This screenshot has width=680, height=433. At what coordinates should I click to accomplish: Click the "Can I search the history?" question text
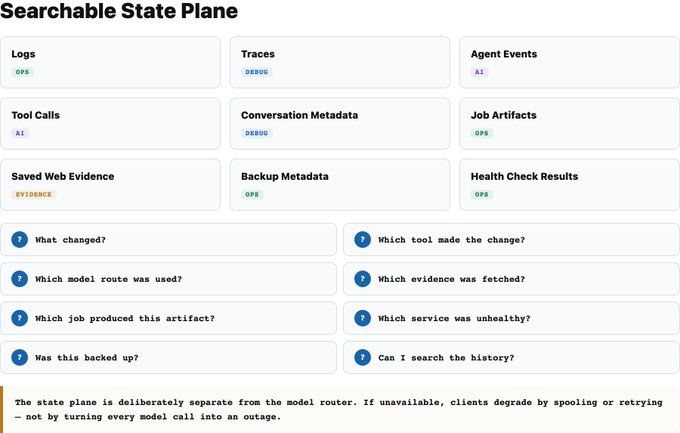[x=446, y=358]
